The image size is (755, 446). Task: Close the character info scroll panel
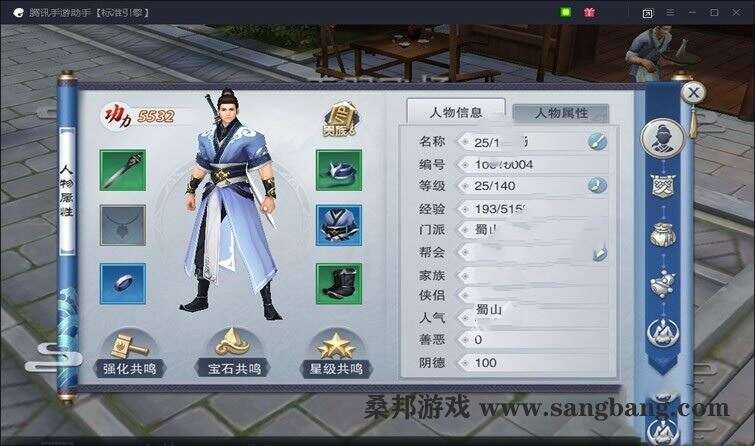click(693, 92)
